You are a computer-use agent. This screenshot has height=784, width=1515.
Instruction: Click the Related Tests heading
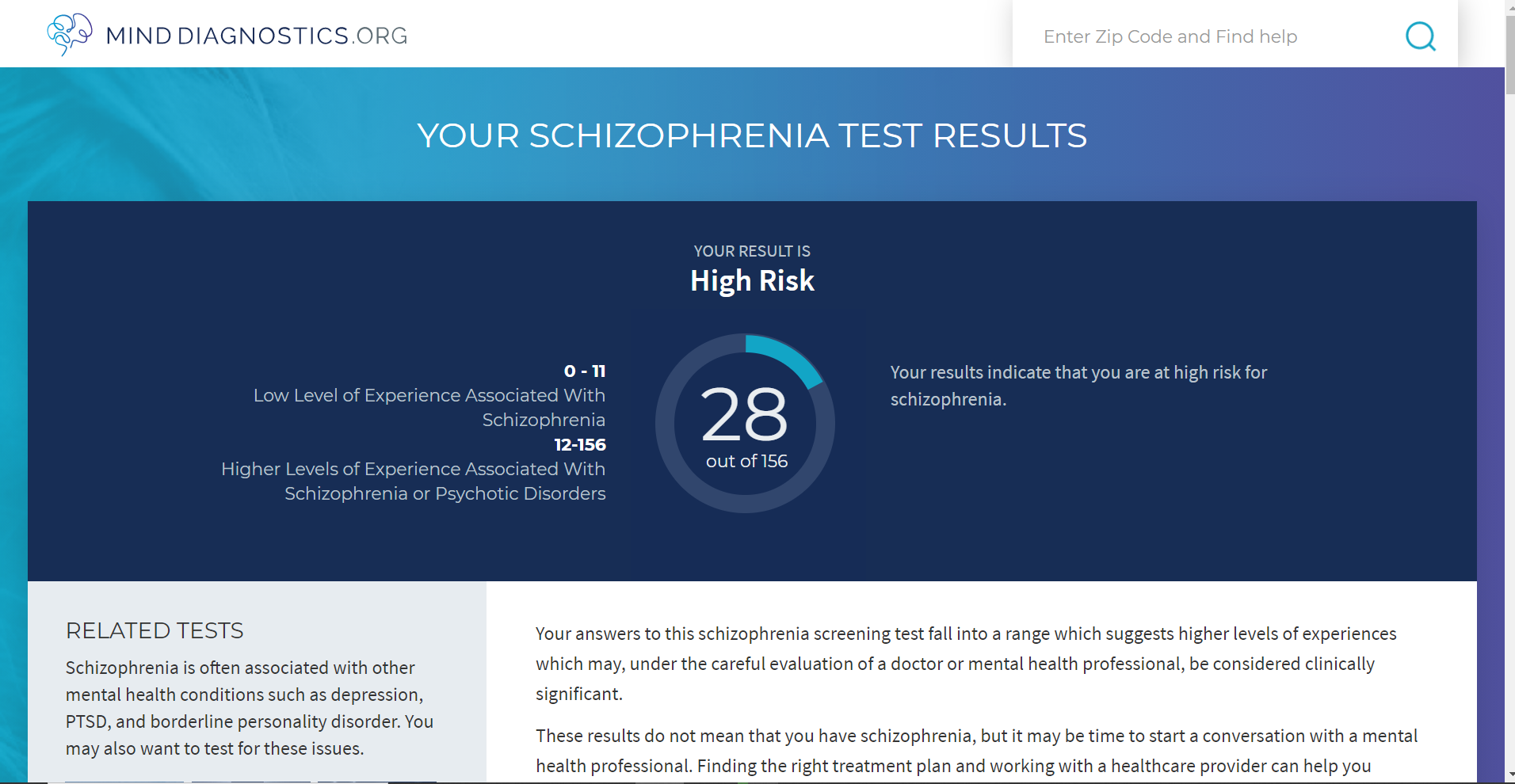pyautogui.click(x=155, y=630)
